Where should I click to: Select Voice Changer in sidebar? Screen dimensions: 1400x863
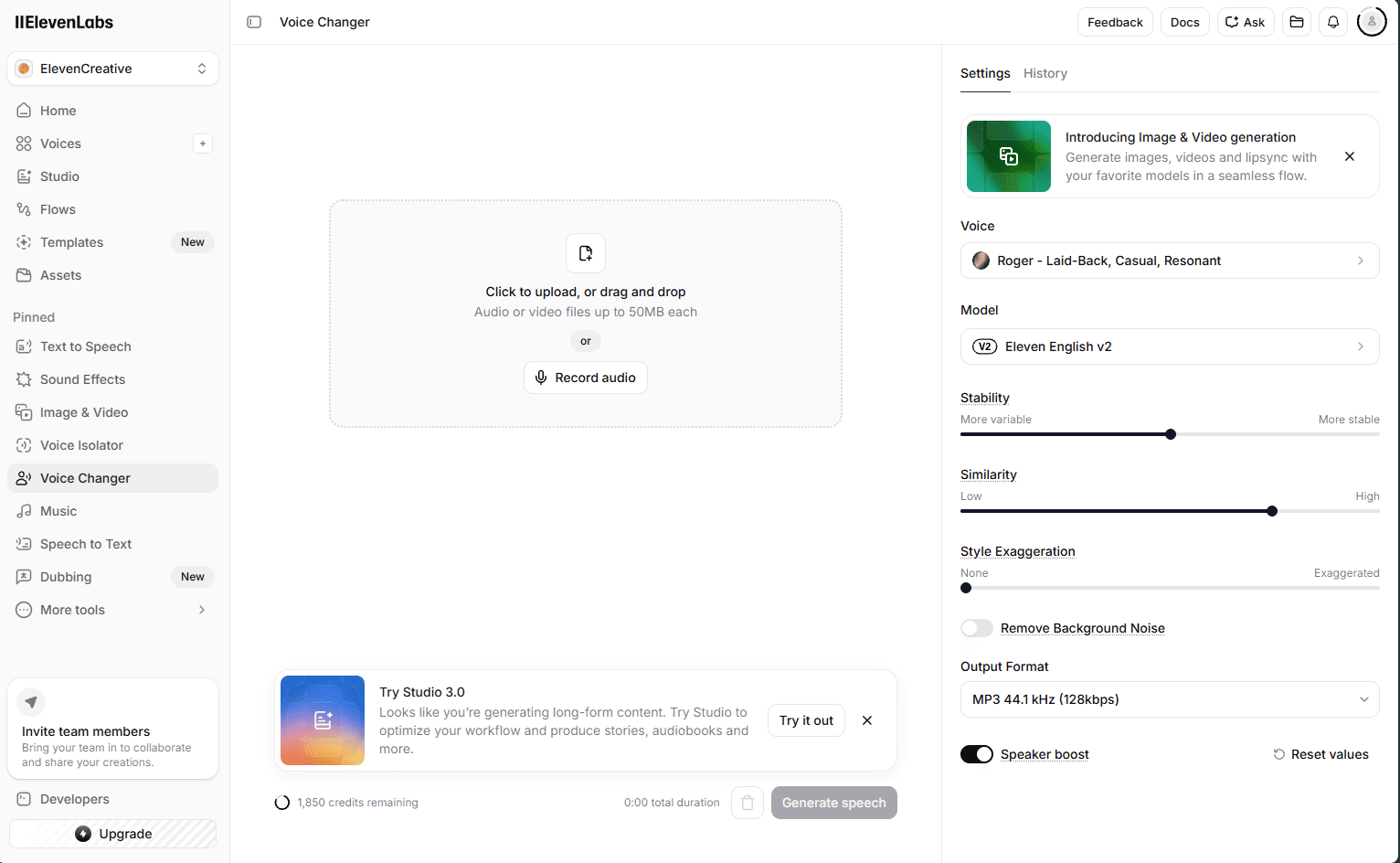click(112, 478)
